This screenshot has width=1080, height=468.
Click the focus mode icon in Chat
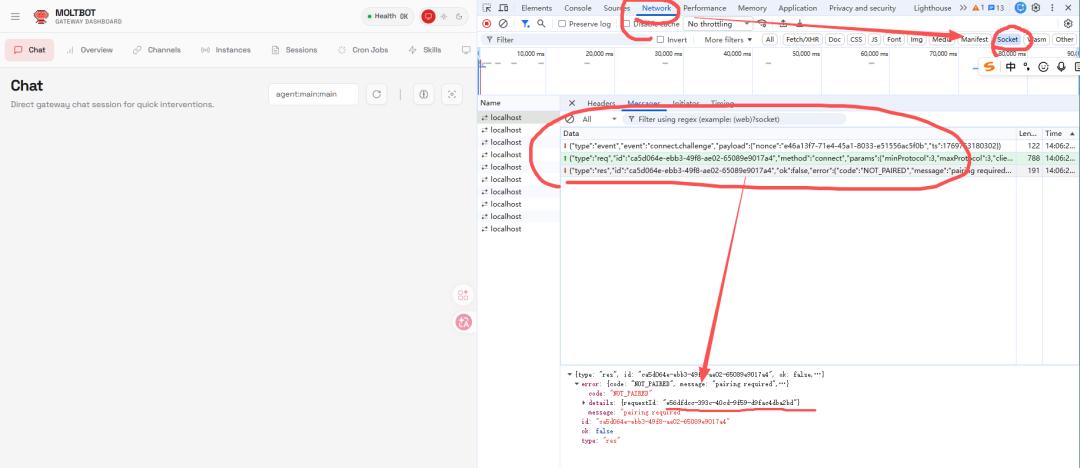click(x=452, y=94)
